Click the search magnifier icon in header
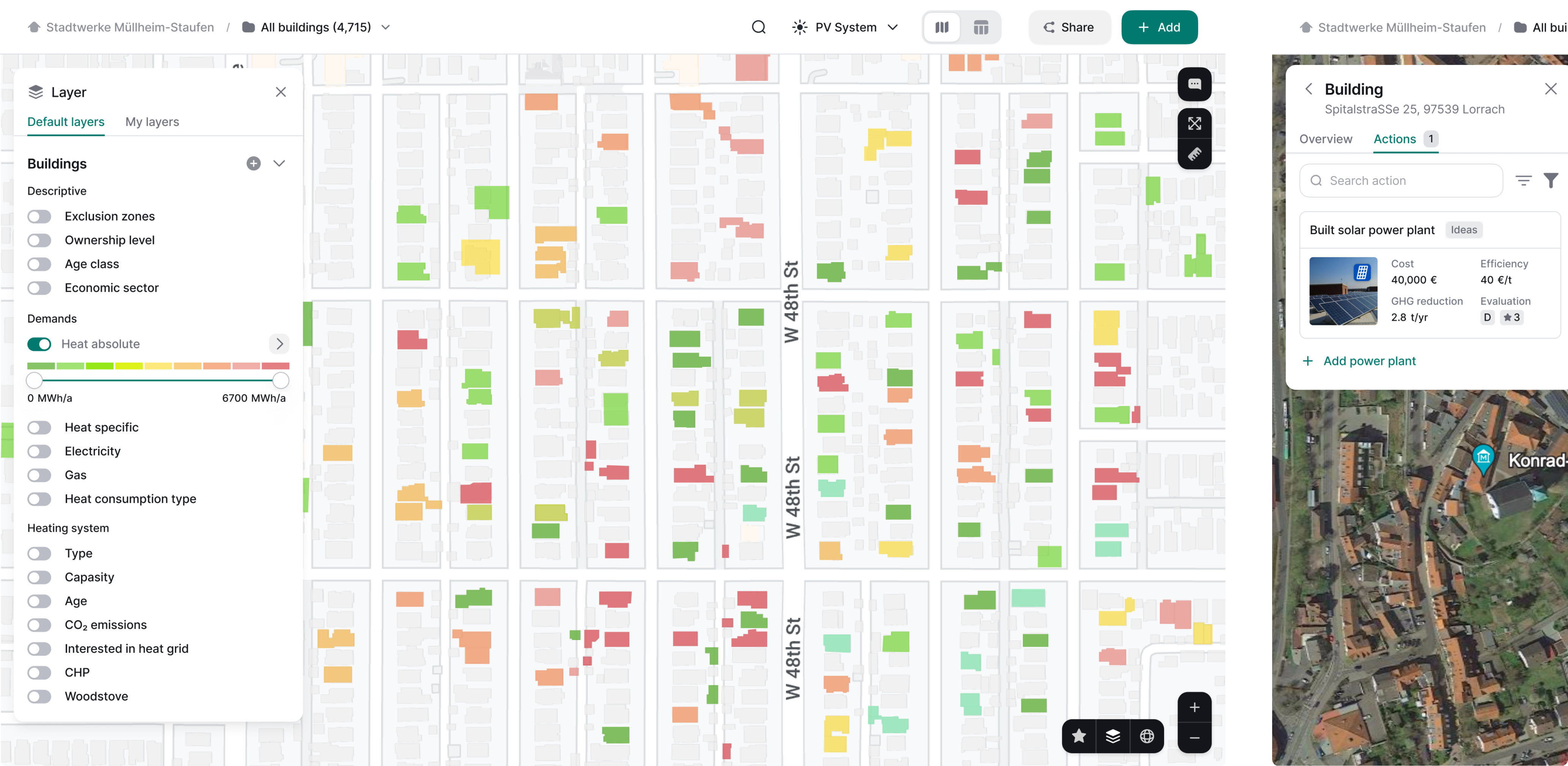The image size is (1568, 766). (759, 27)
